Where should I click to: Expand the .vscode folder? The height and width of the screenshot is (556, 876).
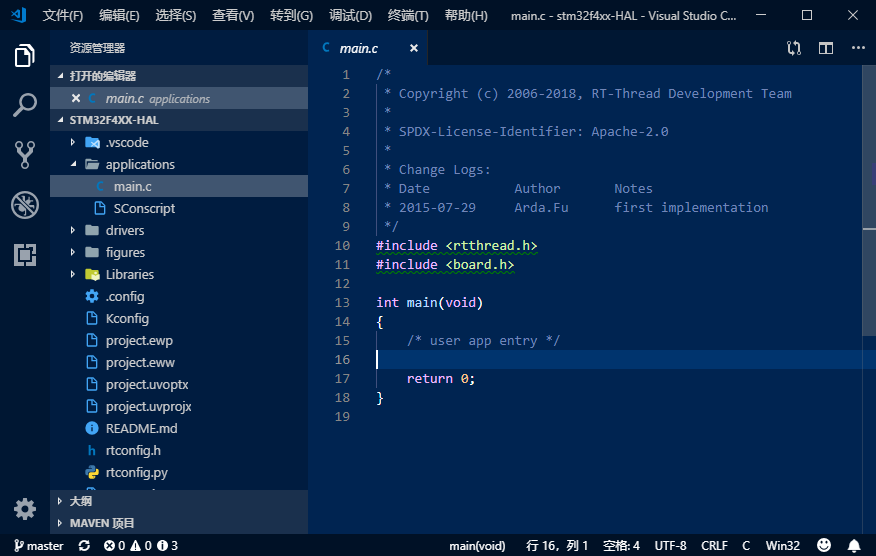pos(179,142)
